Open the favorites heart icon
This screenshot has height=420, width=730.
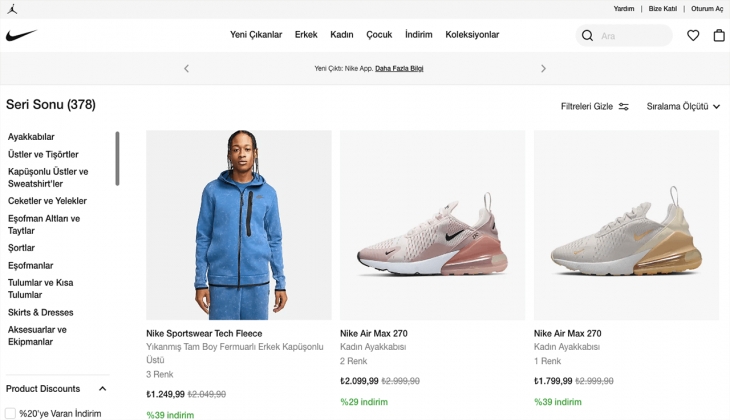[x=693, y=36]
